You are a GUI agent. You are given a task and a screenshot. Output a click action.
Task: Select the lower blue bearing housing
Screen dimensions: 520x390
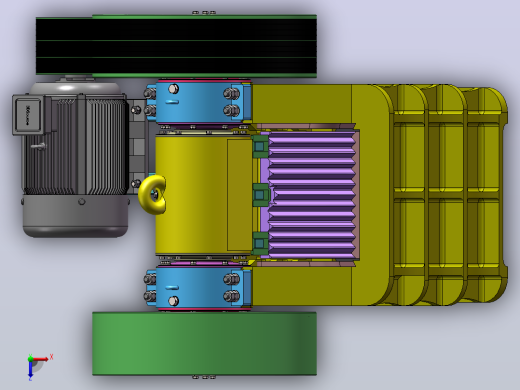pos(203,287)
